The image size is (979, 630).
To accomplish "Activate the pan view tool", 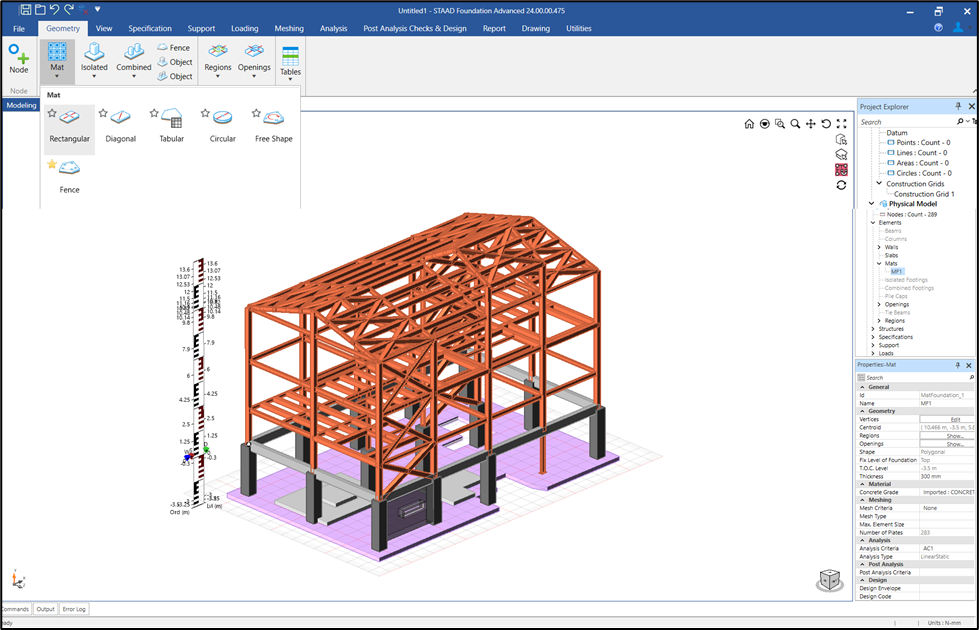I will coord(810,124).
